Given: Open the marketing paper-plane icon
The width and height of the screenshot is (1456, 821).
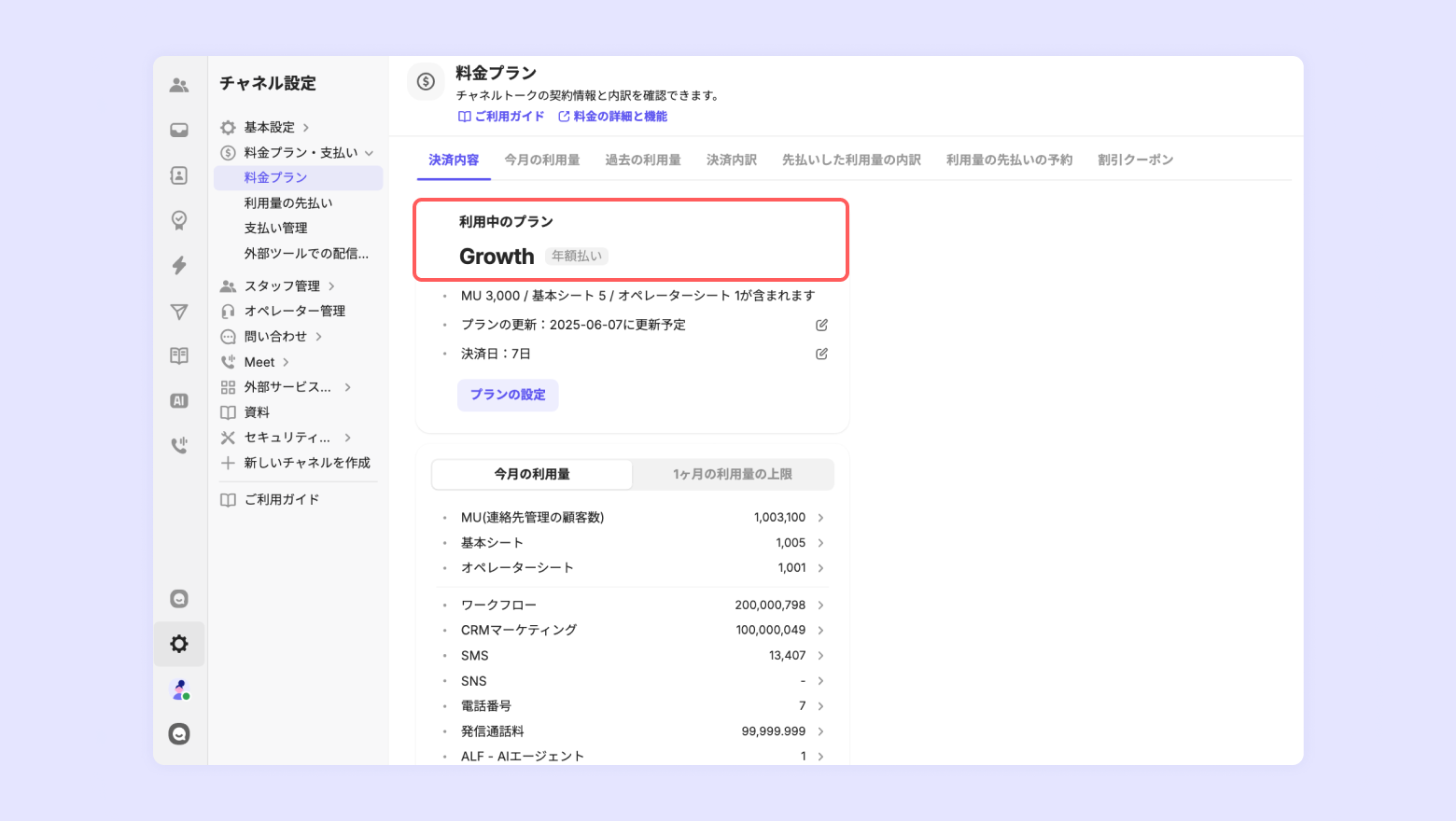Looking at the screenshot, I should pos(179,312).
